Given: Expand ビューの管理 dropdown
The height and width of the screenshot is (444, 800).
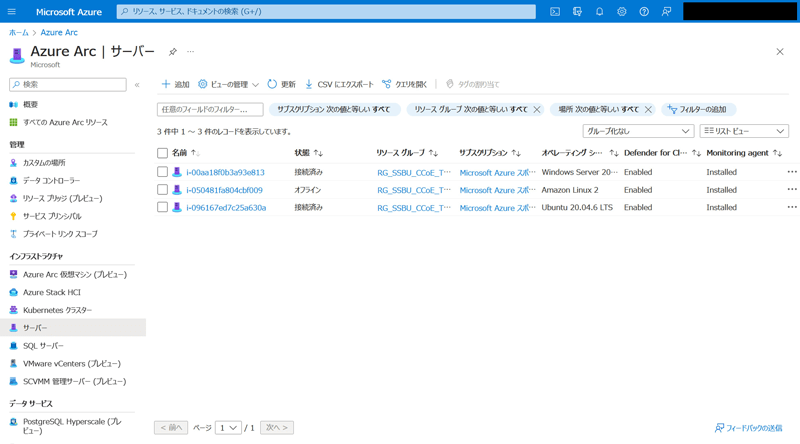Looking at the screenshot, I should click(229, 84).
